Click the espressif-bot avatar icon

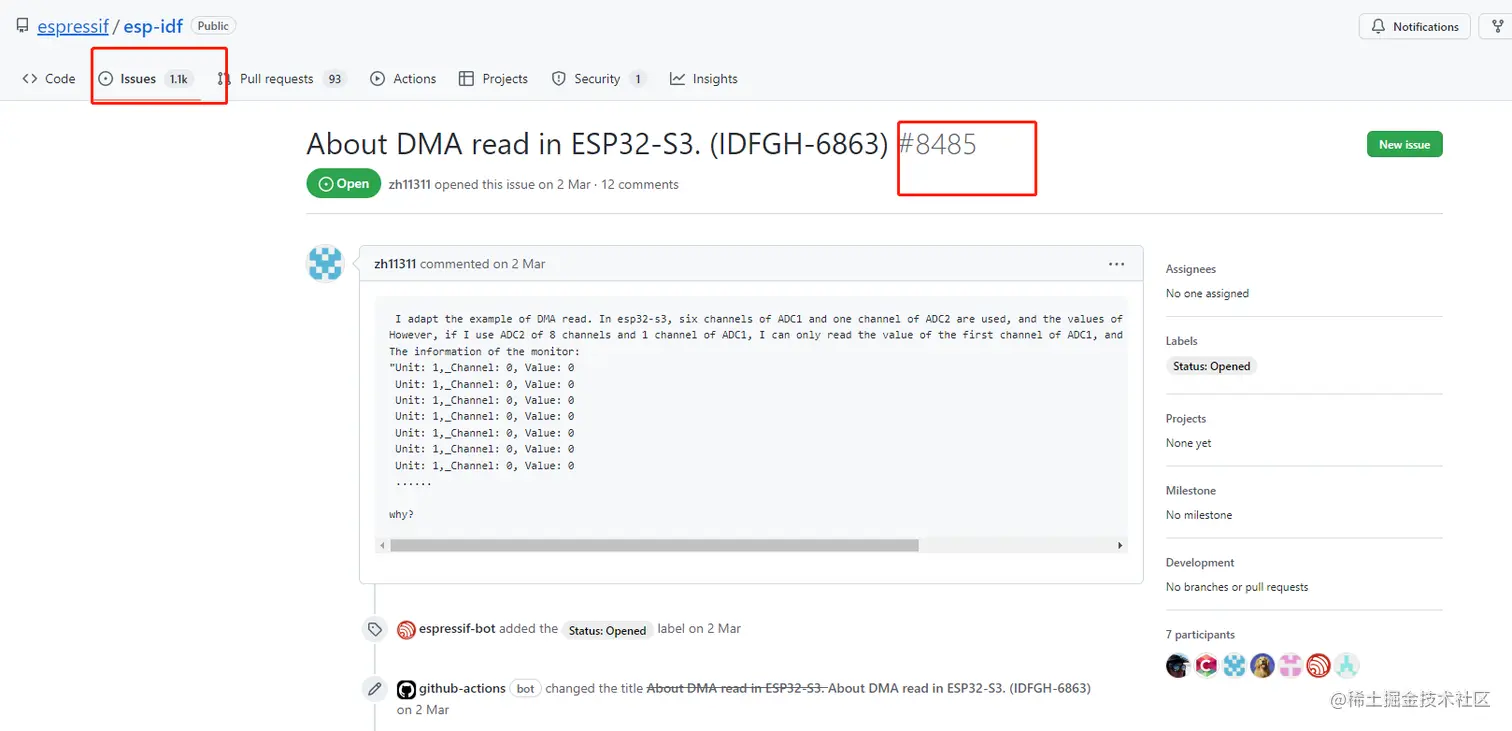[406, 630]
